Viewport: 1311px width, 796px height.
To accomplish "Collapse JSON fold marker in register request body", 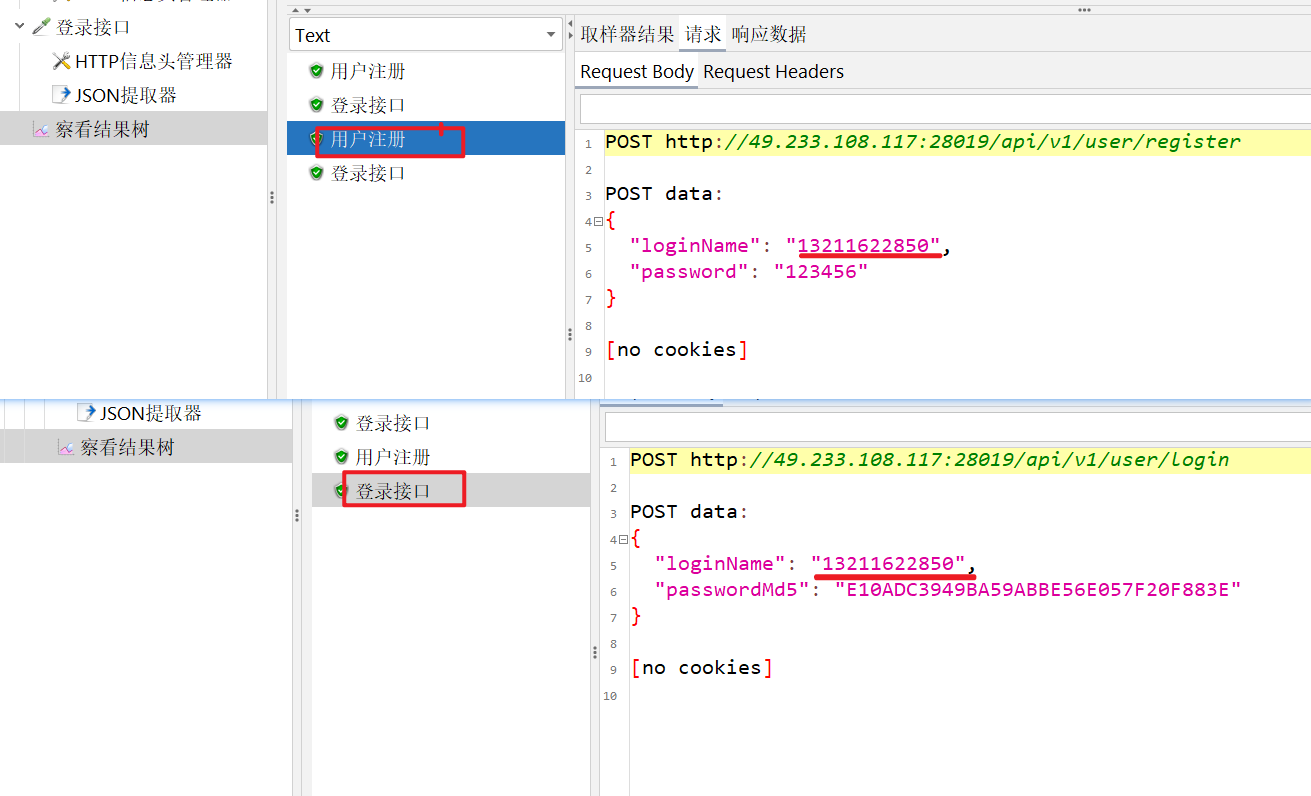I will point(598,221).
